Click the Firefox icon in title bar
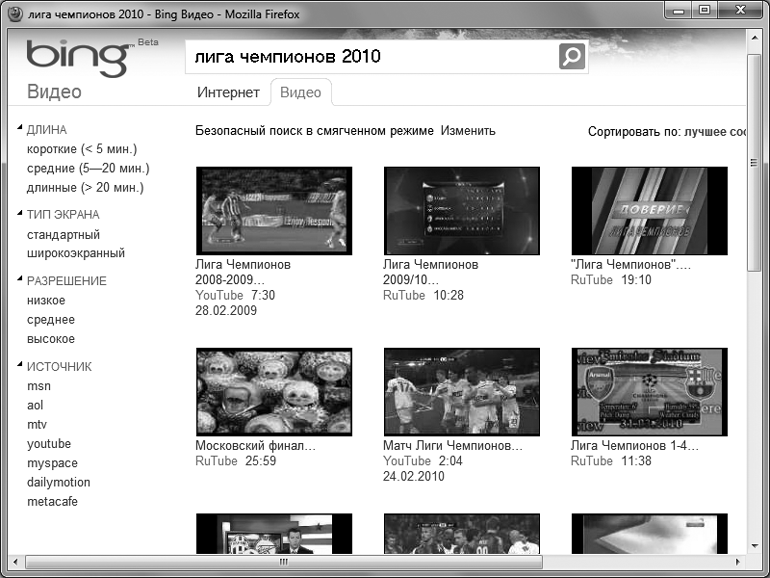This screenshot has height=578, width=770. 13,13
